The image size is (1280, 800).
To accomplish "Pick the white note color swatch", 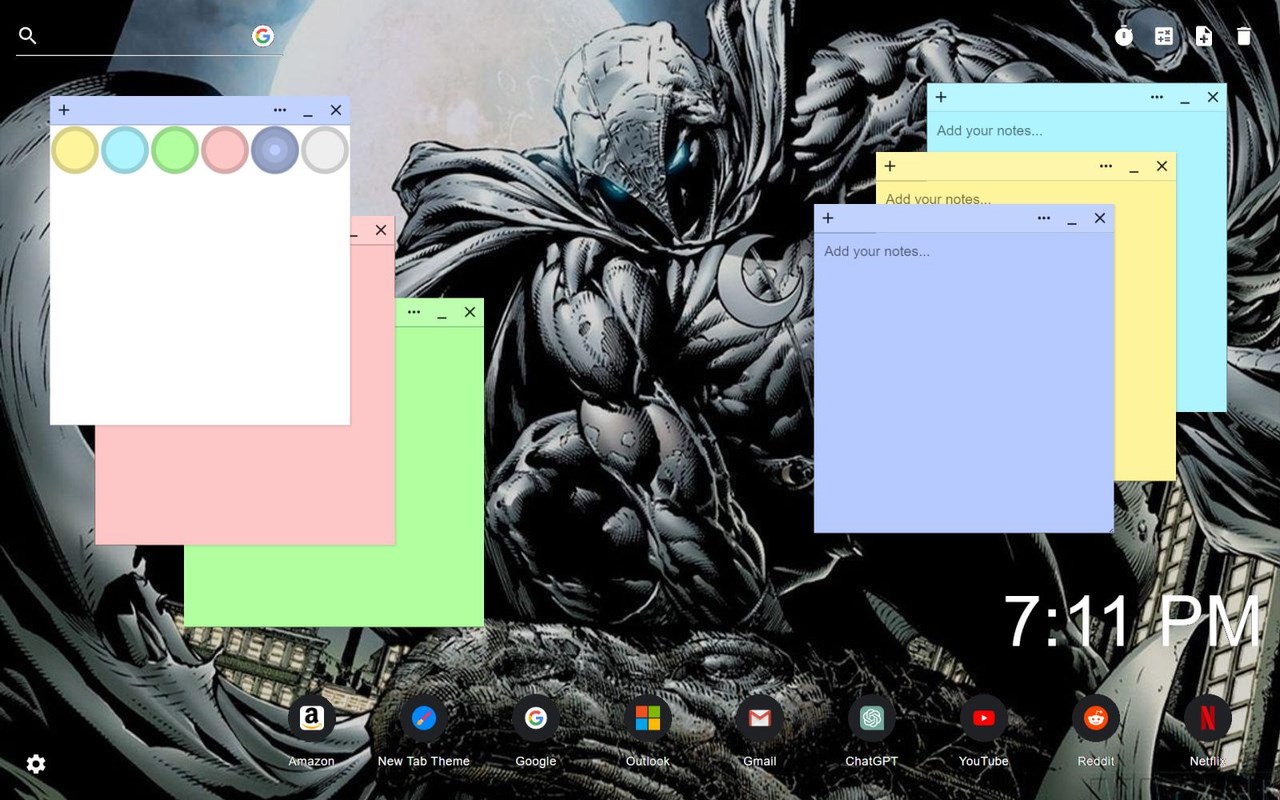I will (325, 150).
